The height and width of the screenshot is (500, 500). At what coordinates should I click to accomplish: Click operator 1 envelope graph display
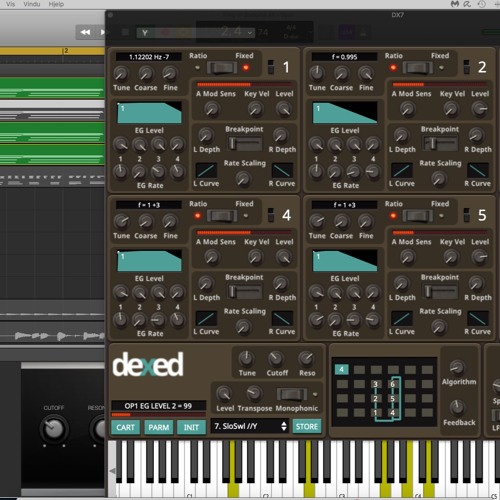click(x=149, y=113)
